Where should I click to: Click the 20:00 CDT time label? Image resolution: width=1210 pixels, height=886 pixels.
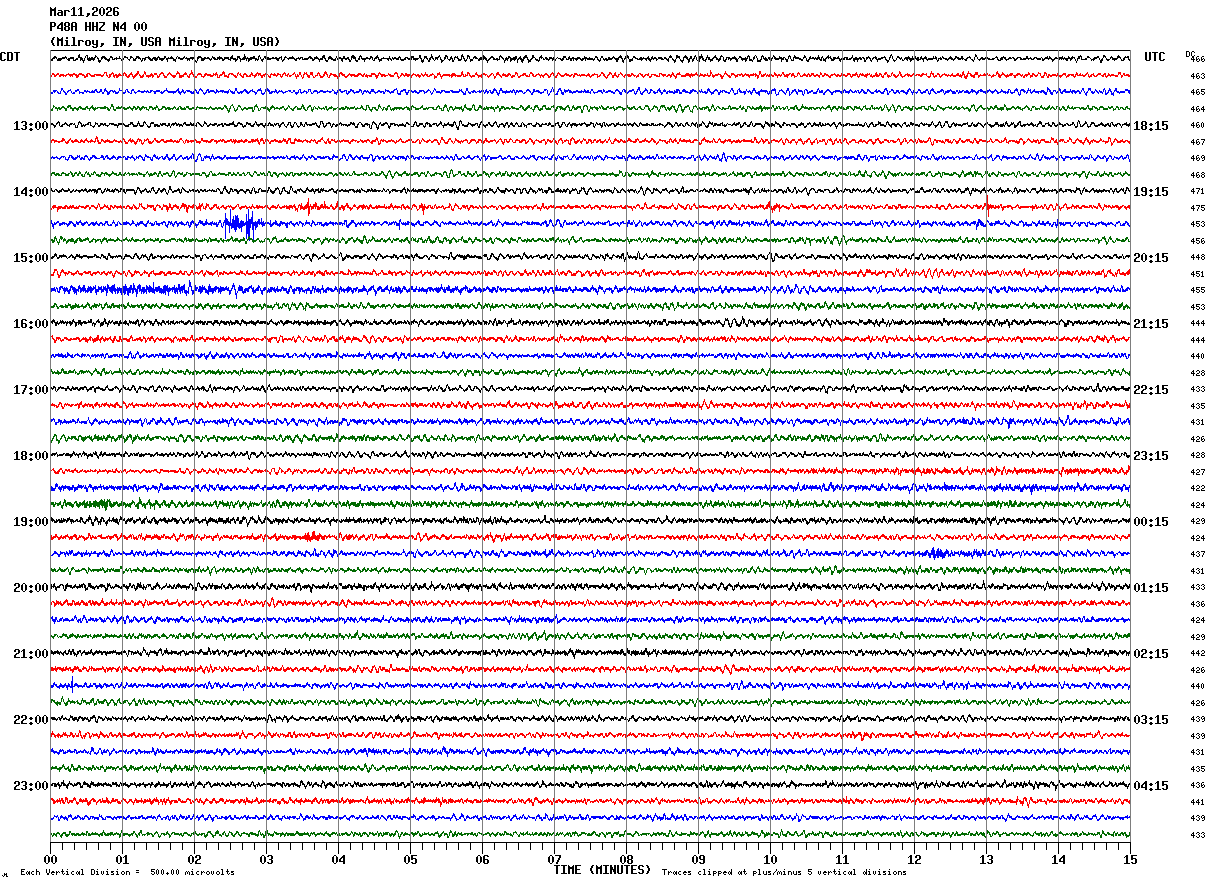[31, 588]
